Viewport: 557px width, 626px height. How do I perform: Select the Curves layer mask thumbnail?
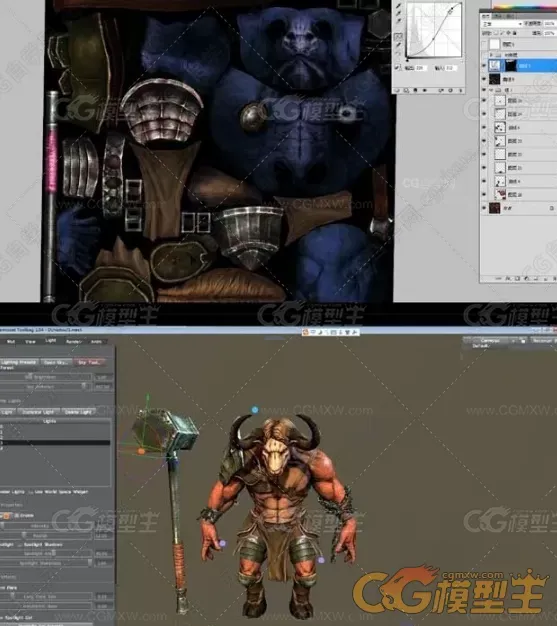[511, 65]
